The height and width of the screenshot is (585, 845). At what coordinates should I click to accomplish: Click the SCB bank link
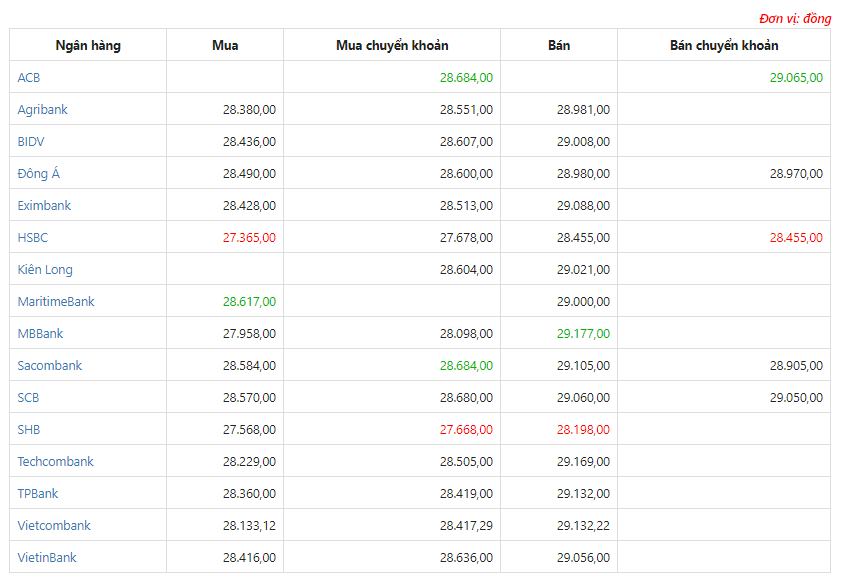[x=29, y=398]
